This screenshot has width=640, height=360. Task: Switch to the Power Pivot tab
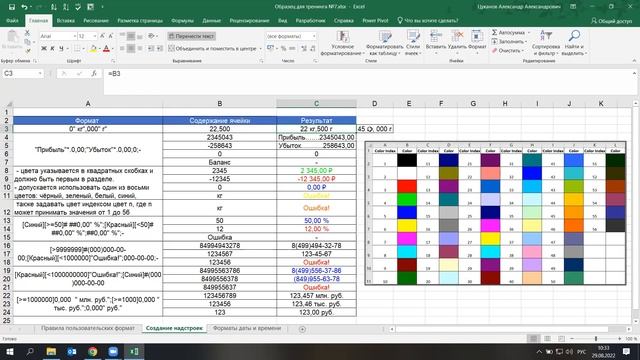pyautogui.click(x=375, y=20)
